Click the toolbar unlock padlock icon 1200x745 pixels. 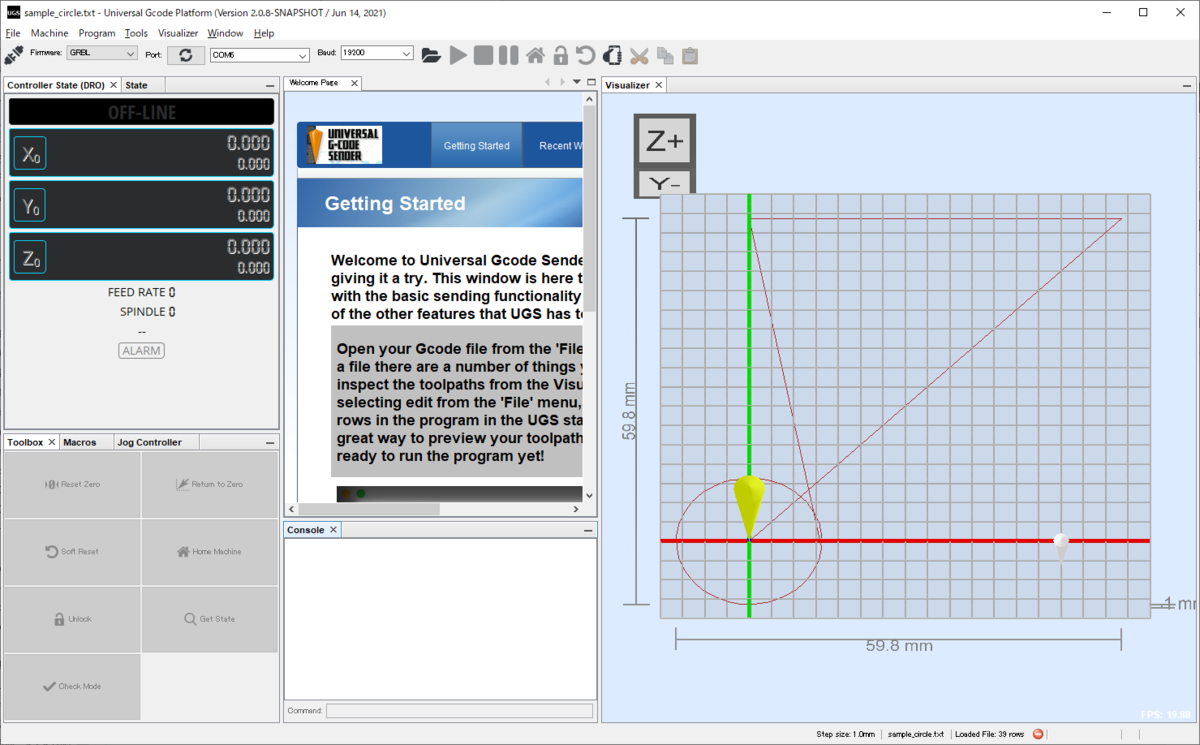pos(560,55)
